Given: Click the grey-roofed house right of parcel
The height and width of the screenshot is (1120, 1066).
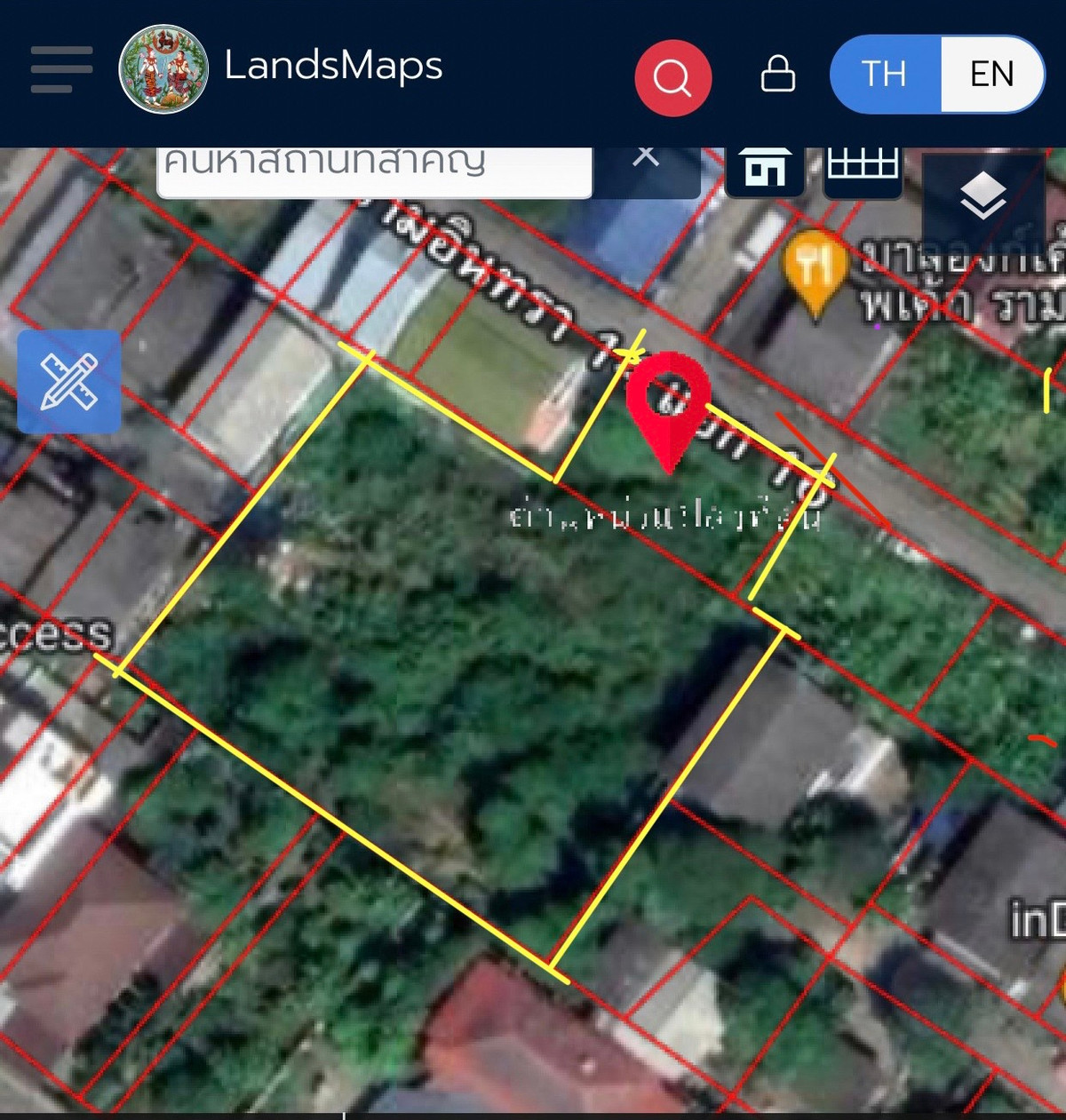Looking at the screenshot, I should pos(773,737).
